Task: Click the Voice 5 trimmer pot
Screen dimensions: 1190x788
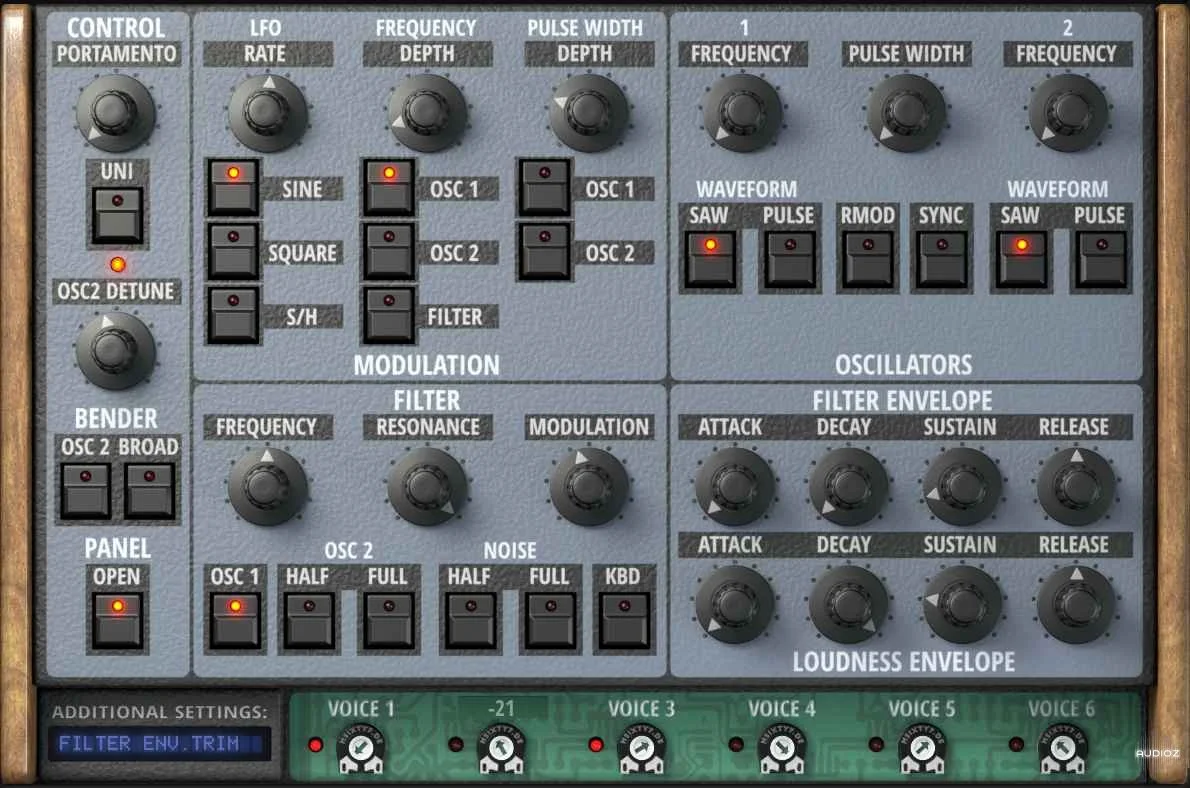Action: click(x=922, y=749)
